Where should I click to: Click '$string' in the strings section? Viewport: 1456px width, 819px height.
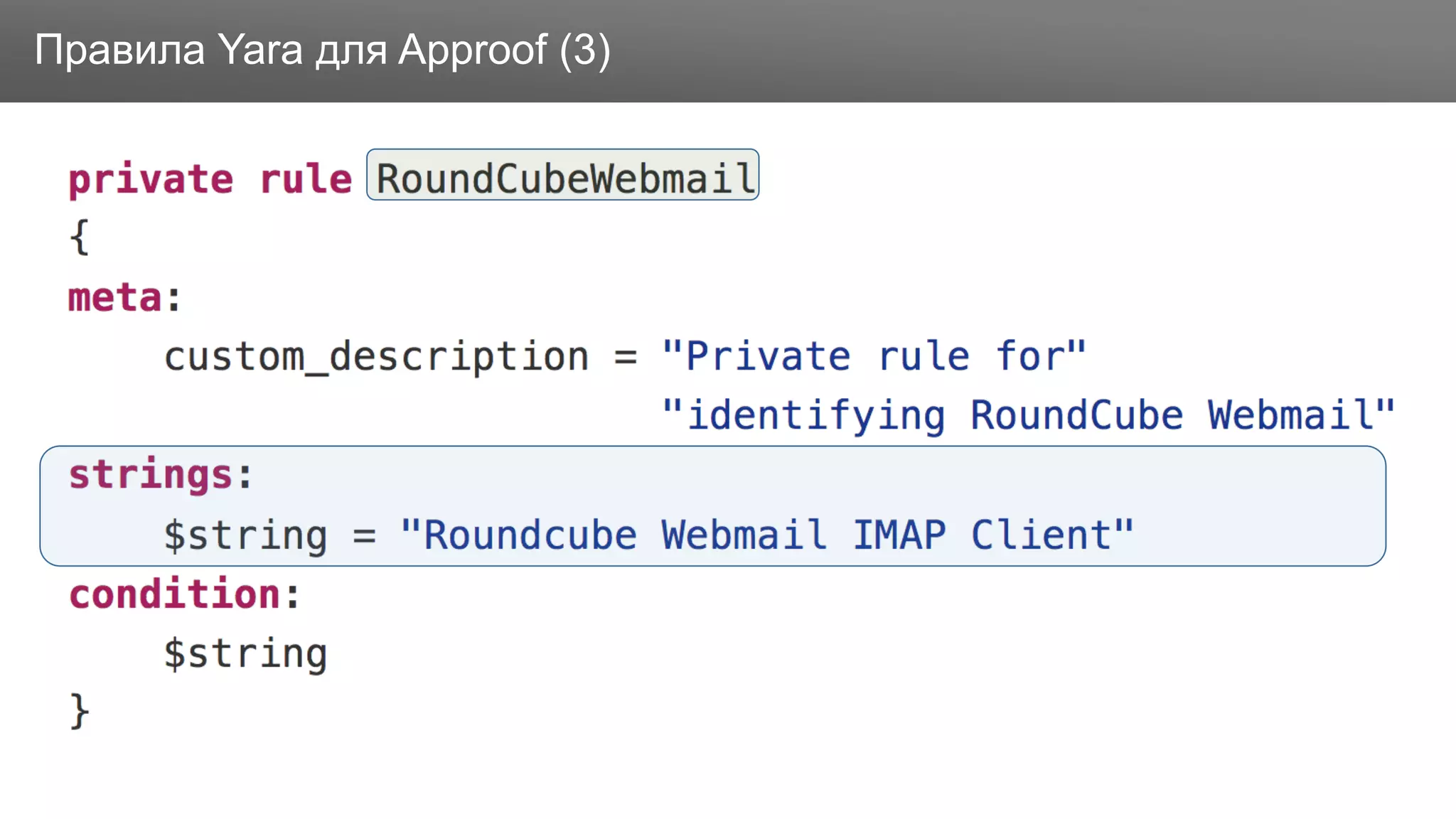(x=246, y=536)
